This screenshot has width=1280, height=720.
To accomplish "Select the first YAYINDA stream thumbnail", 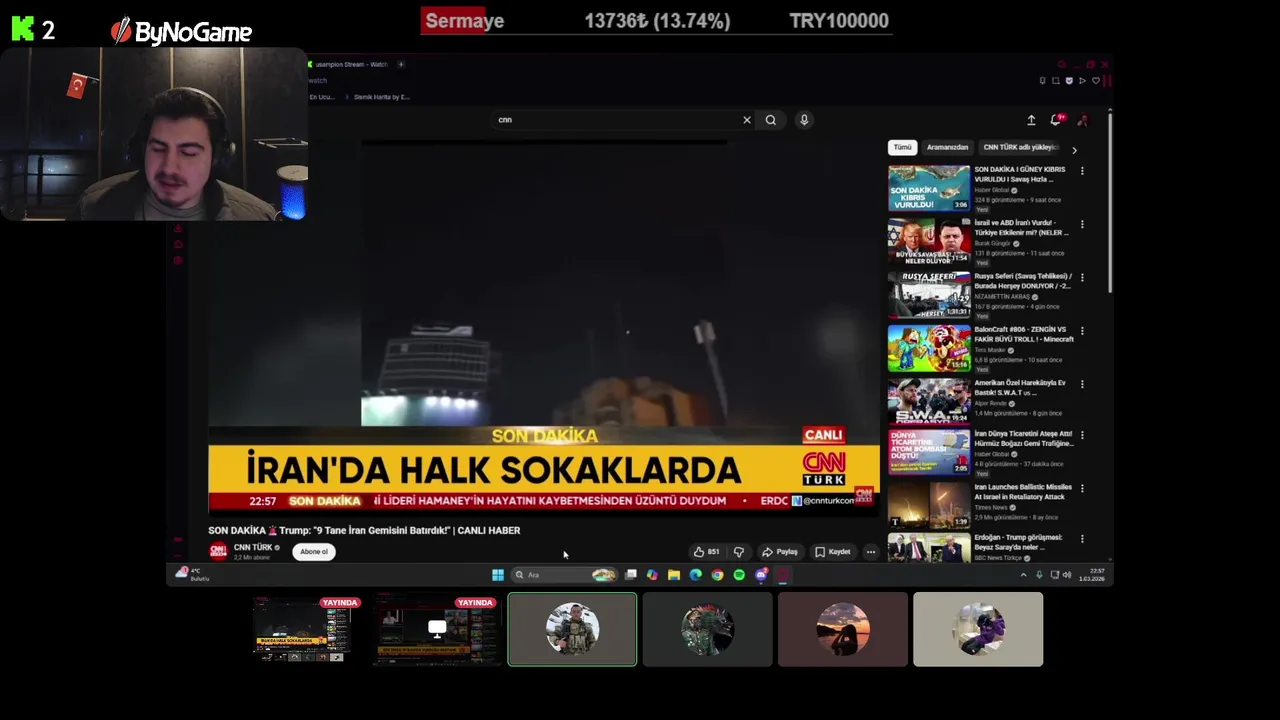I will 303,630.
